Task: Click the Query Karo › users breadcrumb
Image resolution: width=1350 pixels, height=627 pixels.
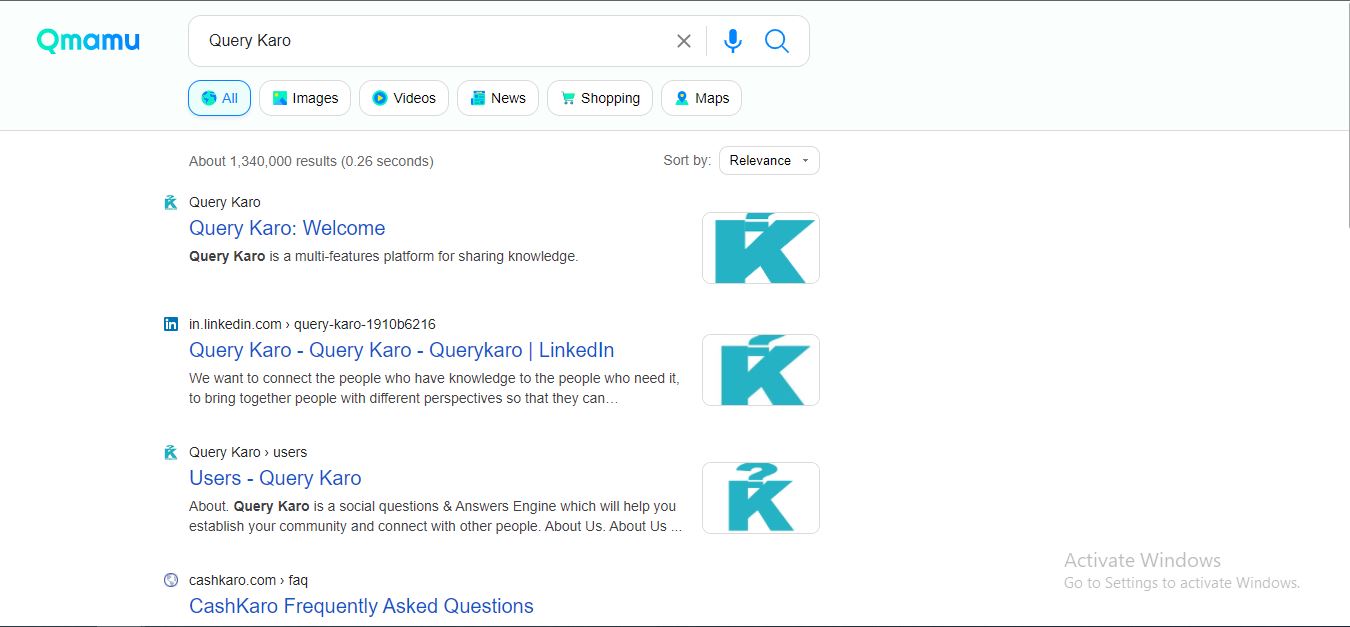Action: 248,452
